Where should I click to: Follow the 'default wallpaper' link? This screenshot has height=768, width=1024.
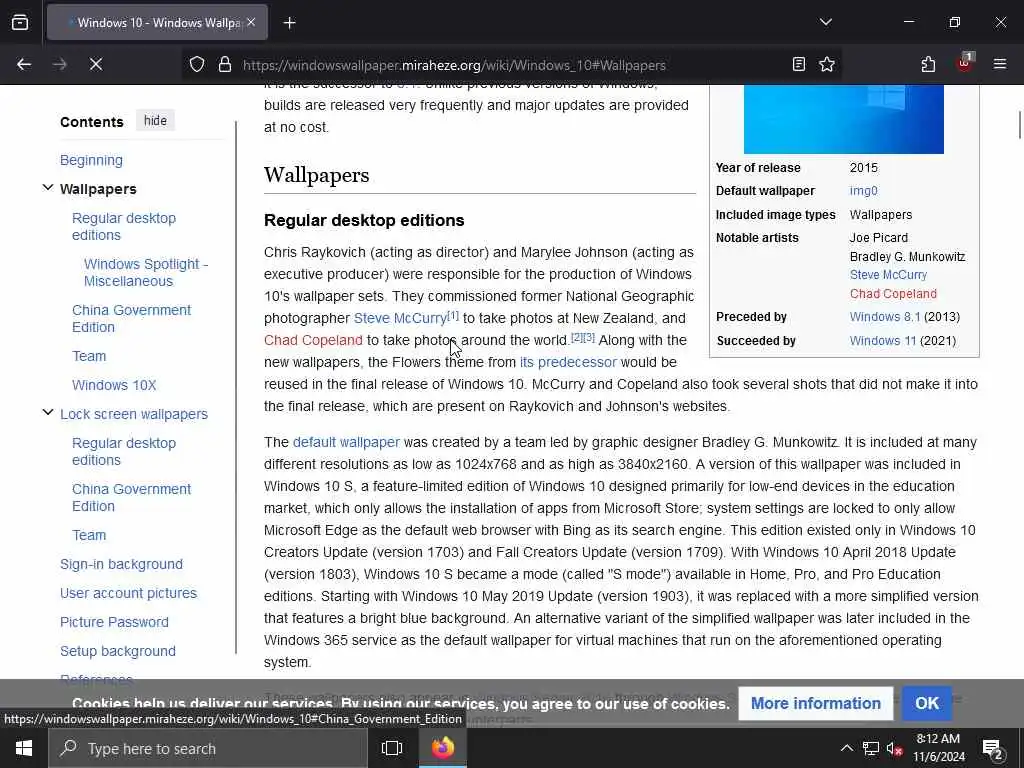click(x=346, y=442)
